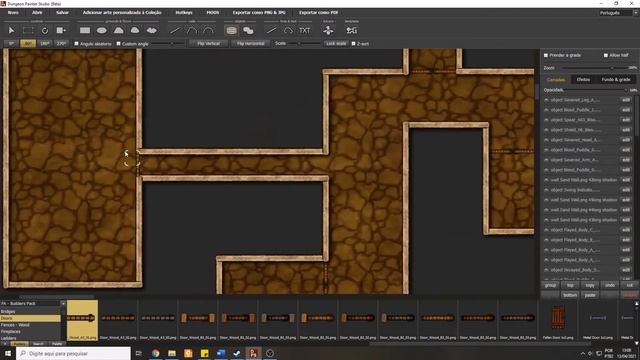Select the Bridges category
640x360 pixels.
(30, 311)
